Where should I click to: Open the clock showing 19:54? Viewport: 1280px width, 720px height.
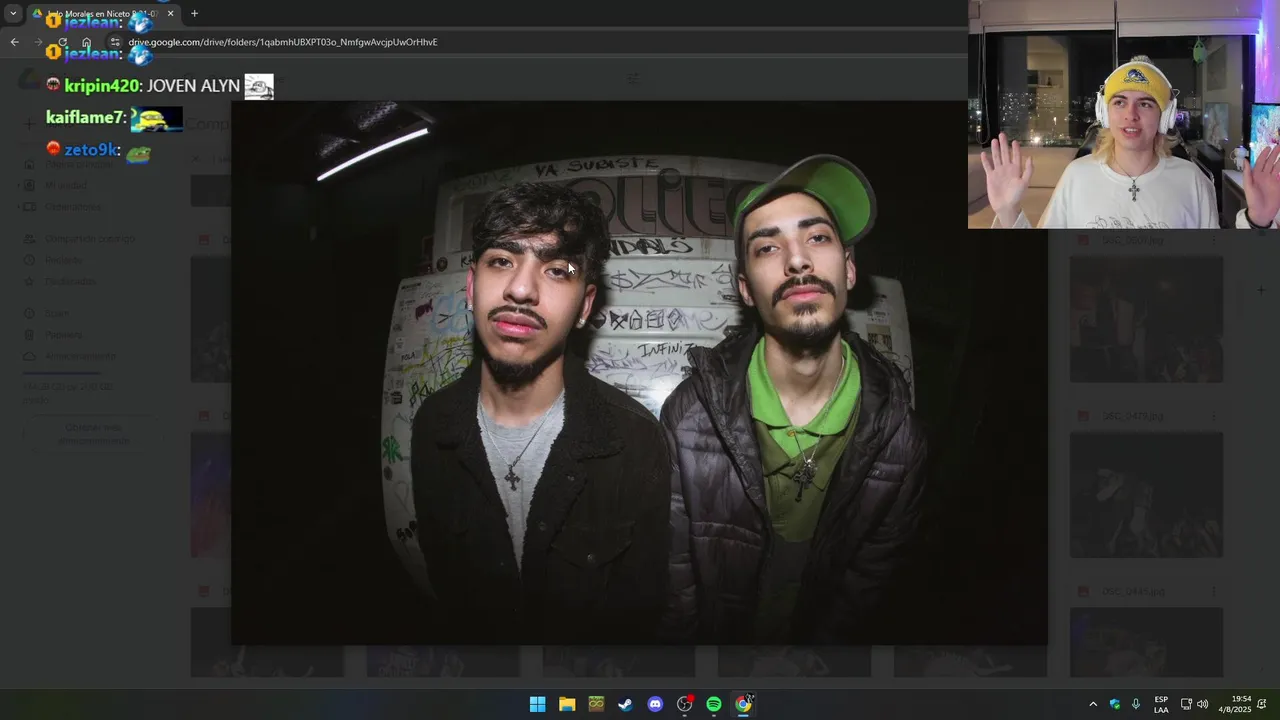[1234, 704]
